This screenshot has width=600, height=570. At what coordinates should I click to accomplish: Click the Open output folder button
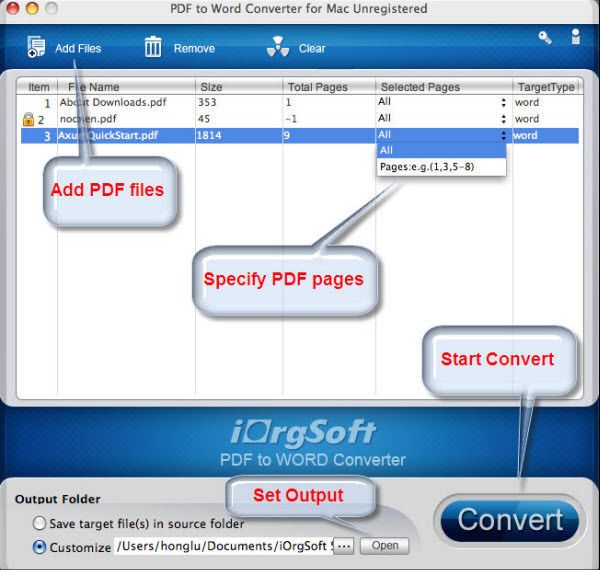pyautogui.click(x=385, y=546)
